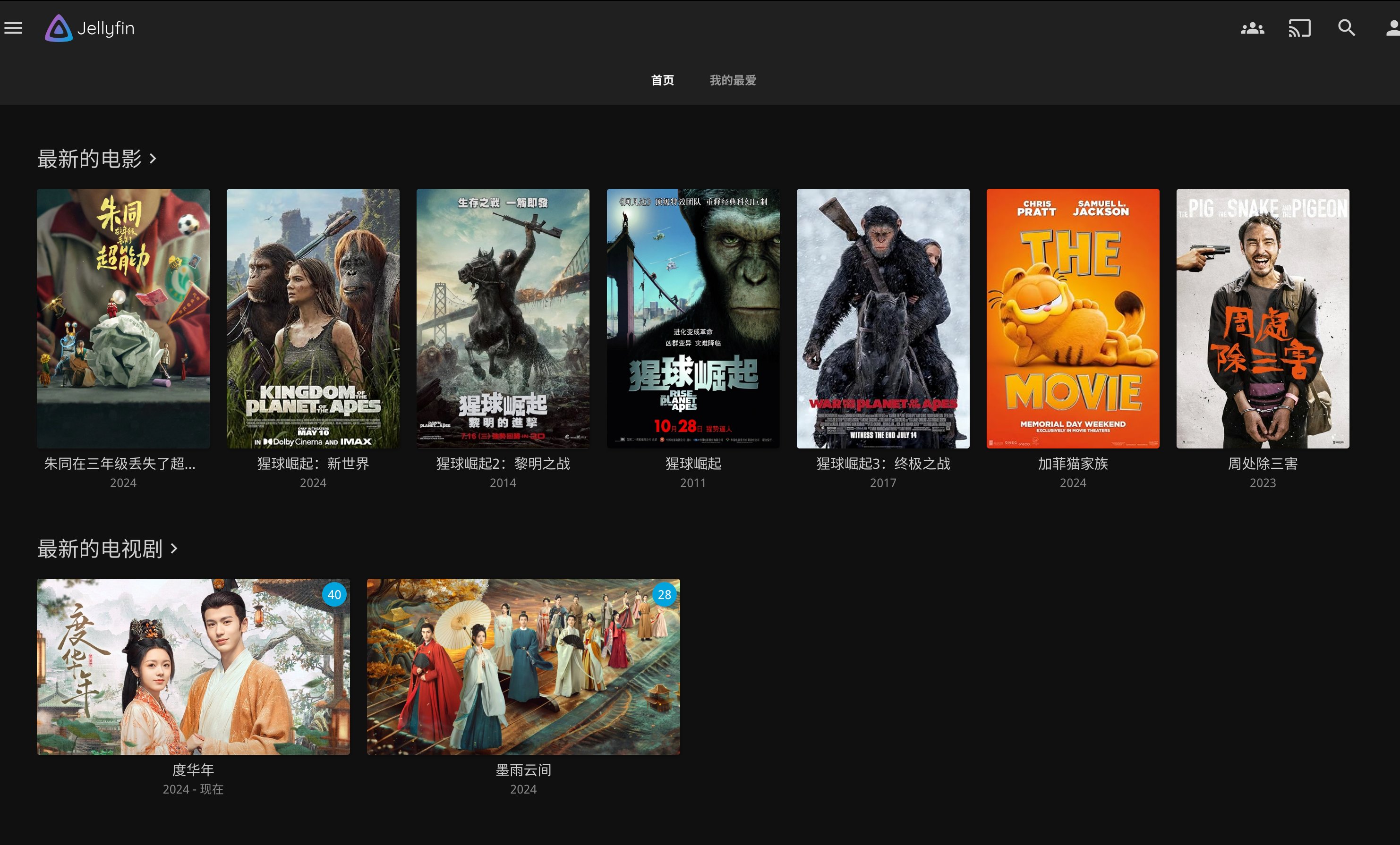Click the title 周处除三害 below poster

(x=1263, y=464)
